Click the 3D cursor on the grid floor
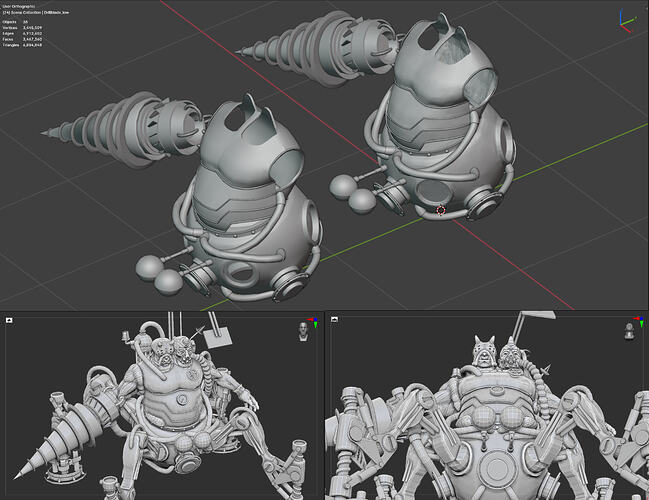Screen dimensions: 649x500 [441, 211]
